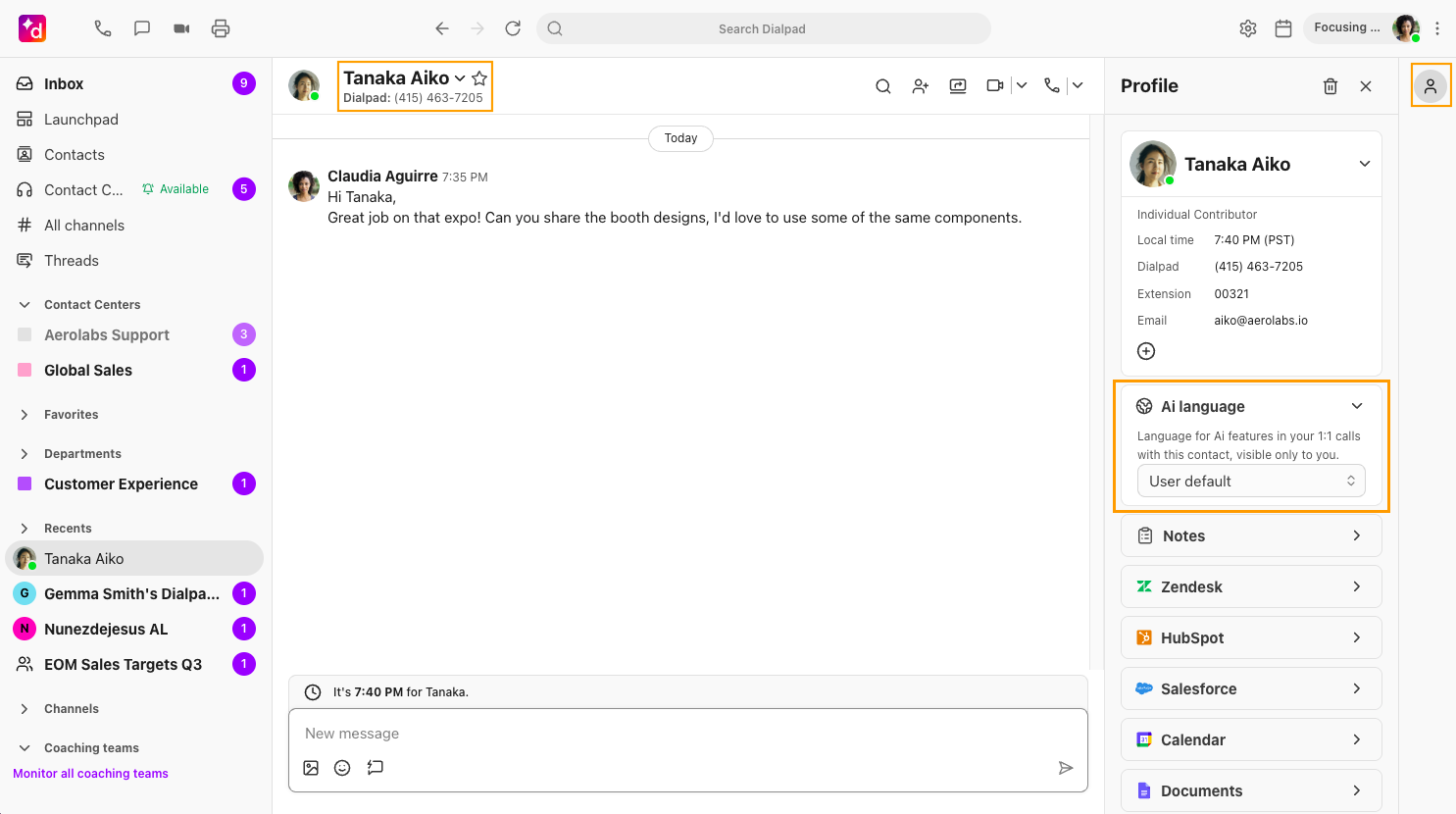Start a meeting with the video camera icon
1456x814 pixels.
[181, 28]
